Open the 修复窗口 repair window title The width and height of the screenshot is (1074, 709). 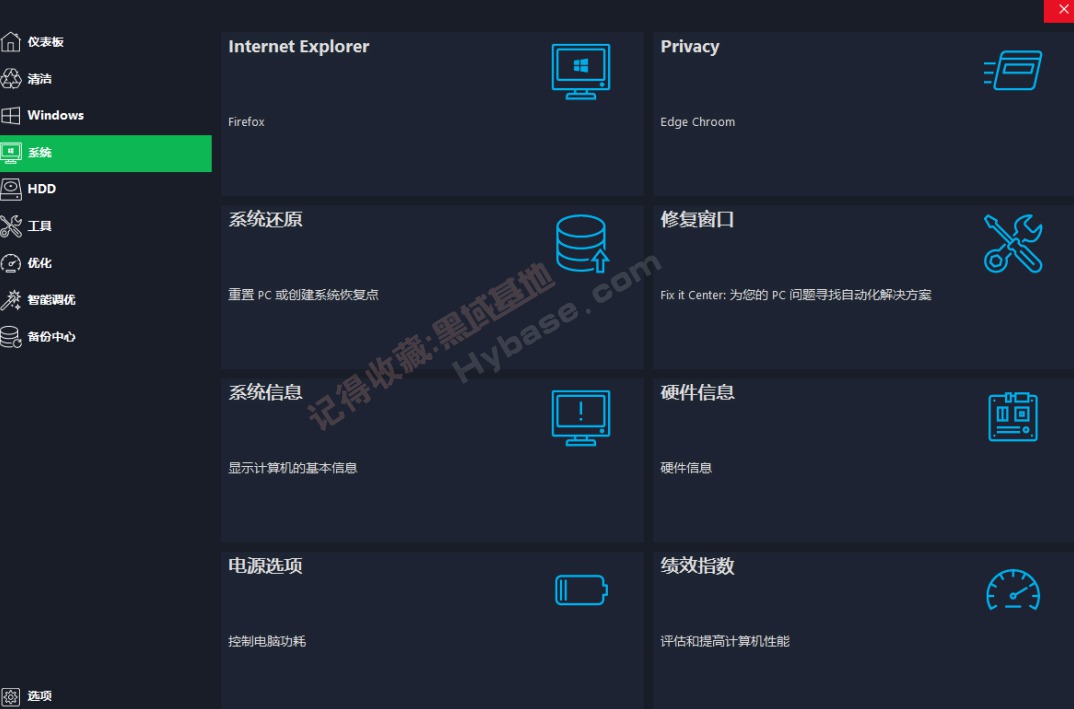pos(697,219)
